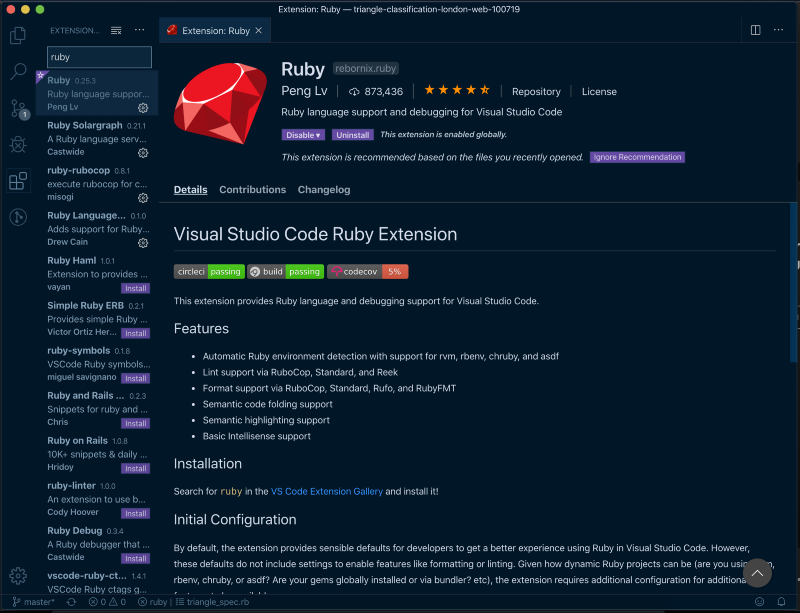This screenshot has height=613, width=800.
Task: Switch to the Changelog tab
Action: [324, 189]
